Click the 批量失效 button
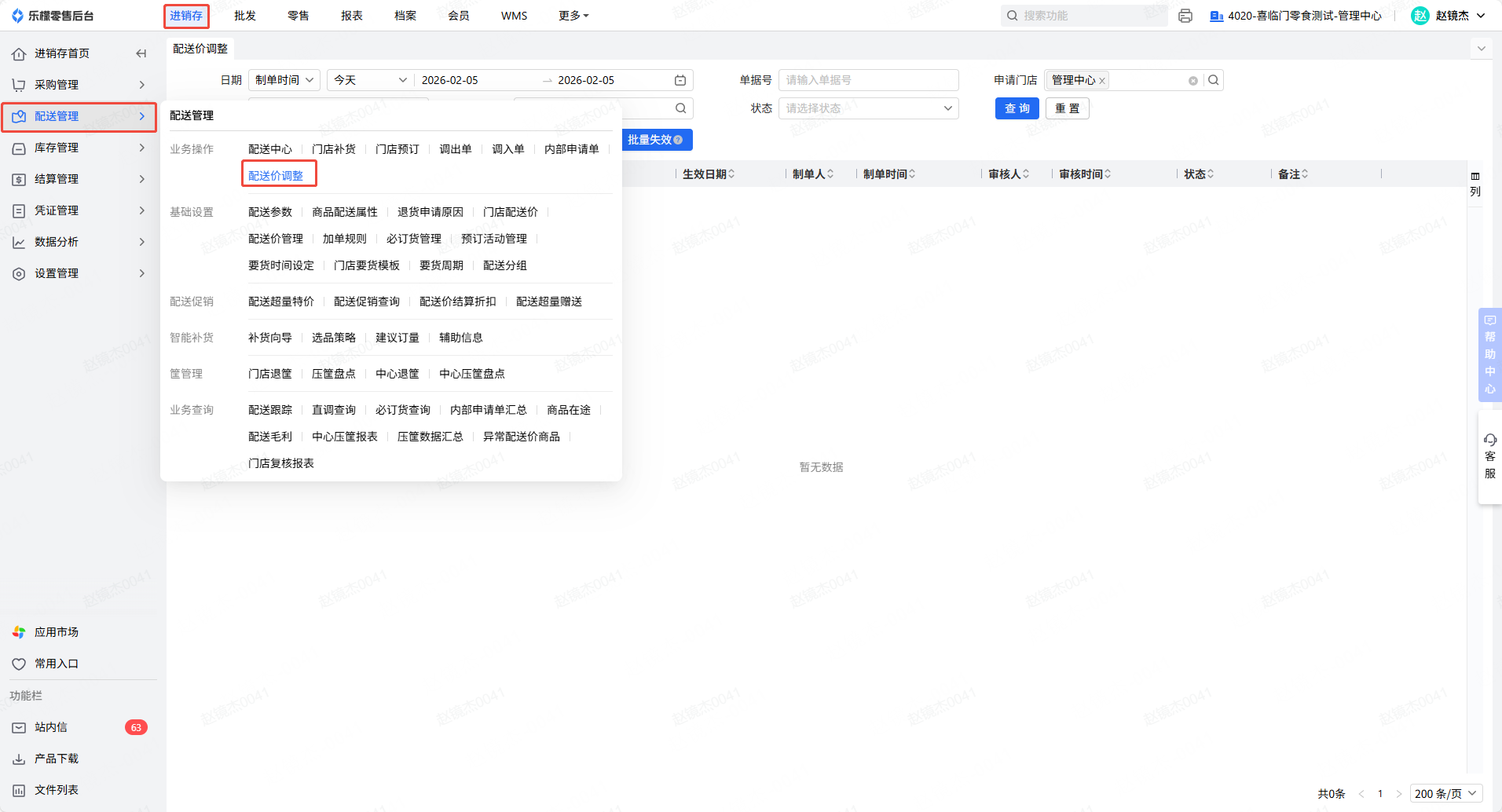This screenshot has width=1502, height=812. tap(657, 140)
